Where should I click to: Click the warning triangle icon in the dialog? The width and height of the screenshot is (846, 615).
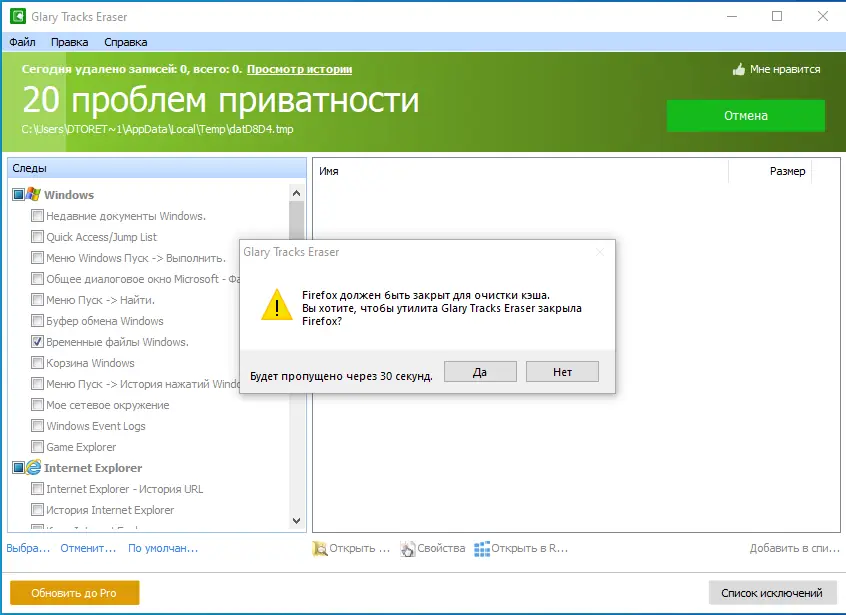tap(277, 304)
